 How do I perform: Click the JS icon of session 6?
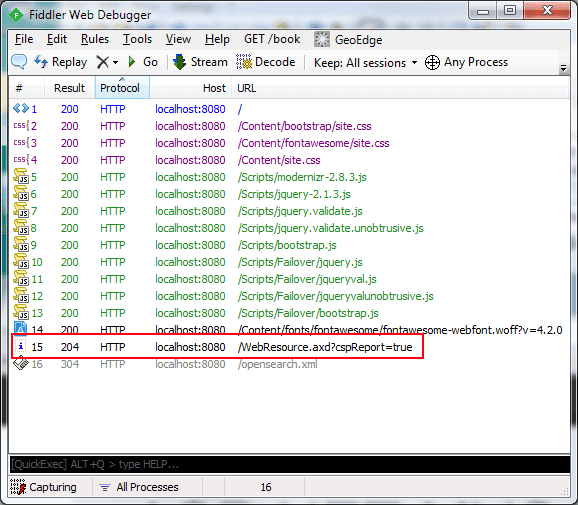coord(21,193)
